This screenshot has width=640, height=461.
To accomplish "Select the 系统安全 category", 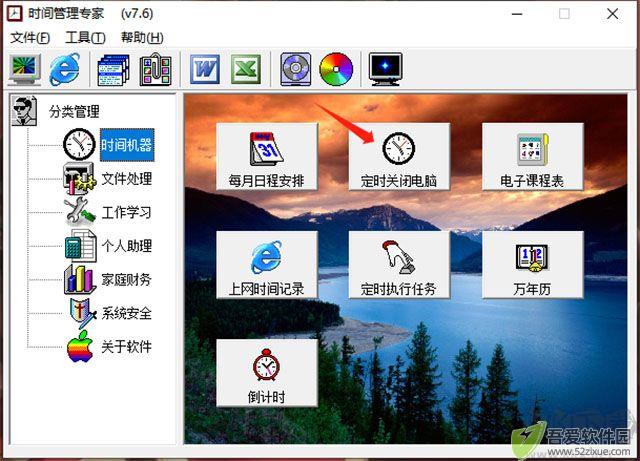I will tap(127, 313).
